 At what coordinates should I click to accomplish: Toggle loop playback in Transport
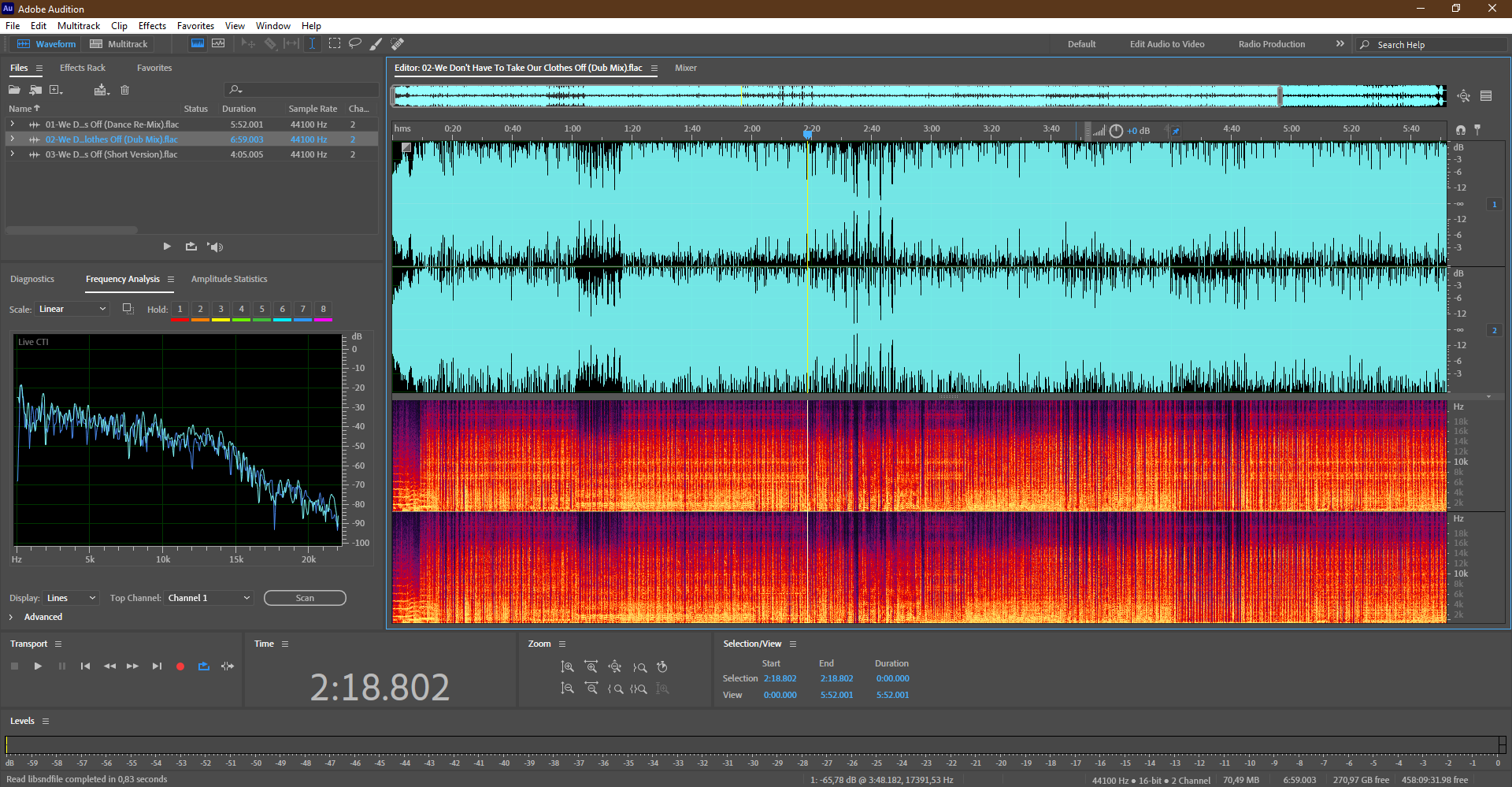point(204,666)
